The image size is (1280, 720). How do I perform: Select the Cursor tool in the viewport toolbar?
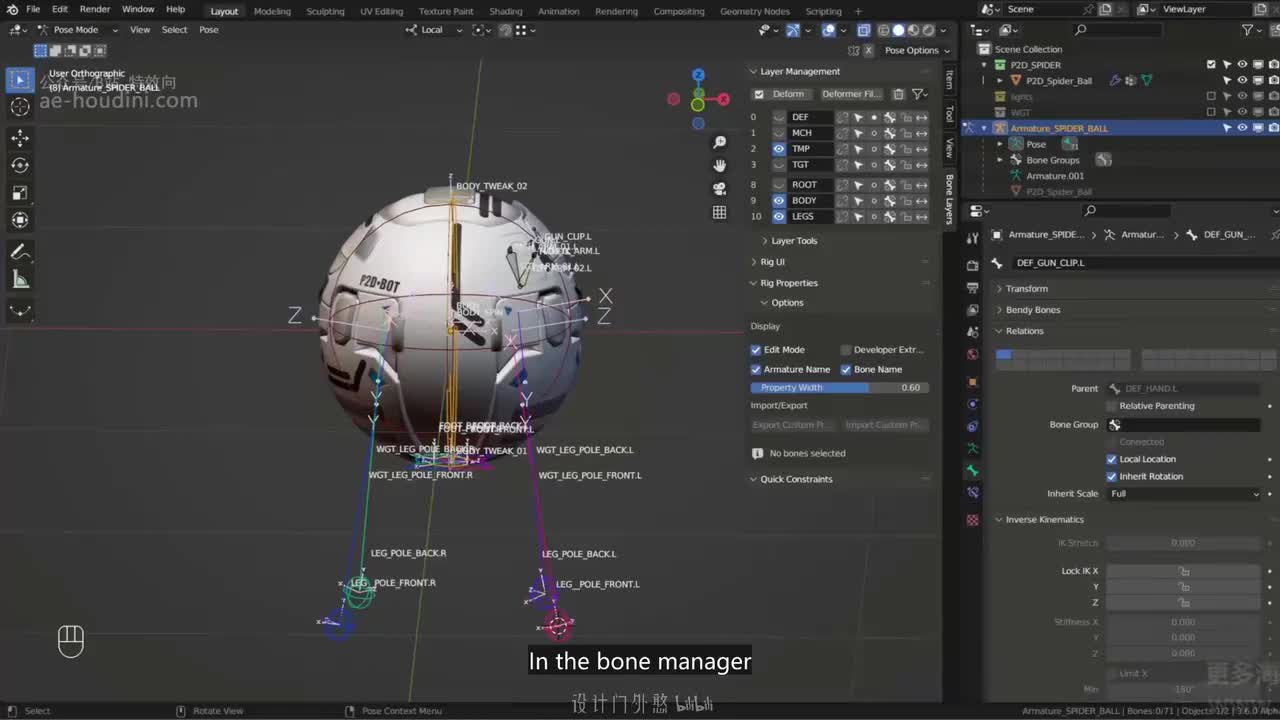[20, 107]
